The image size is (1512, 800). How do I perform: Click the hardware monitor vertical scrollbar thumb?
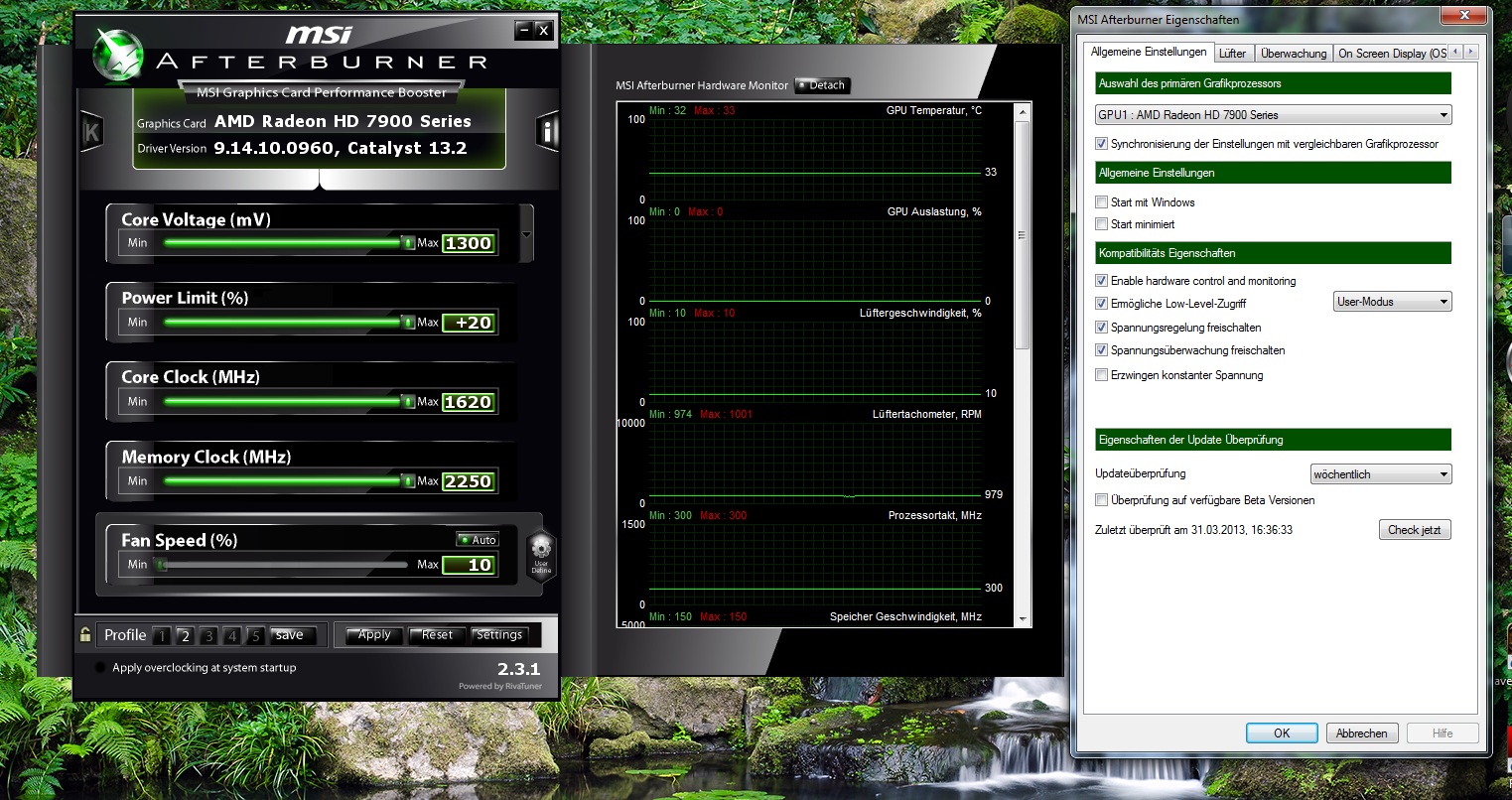point(1022,235)
